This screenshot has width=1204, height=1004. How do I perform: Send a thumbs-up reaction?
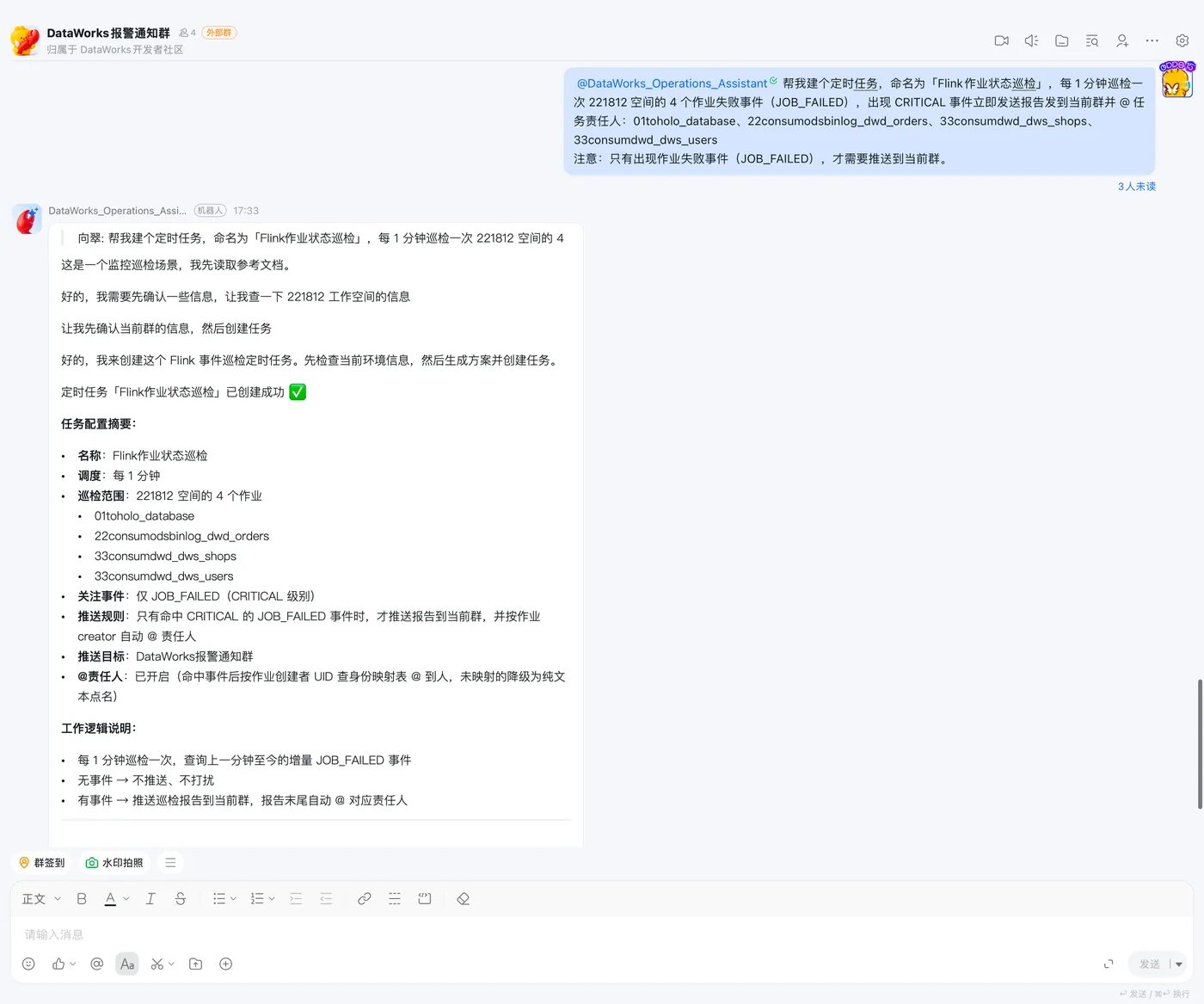click(58, 964)
